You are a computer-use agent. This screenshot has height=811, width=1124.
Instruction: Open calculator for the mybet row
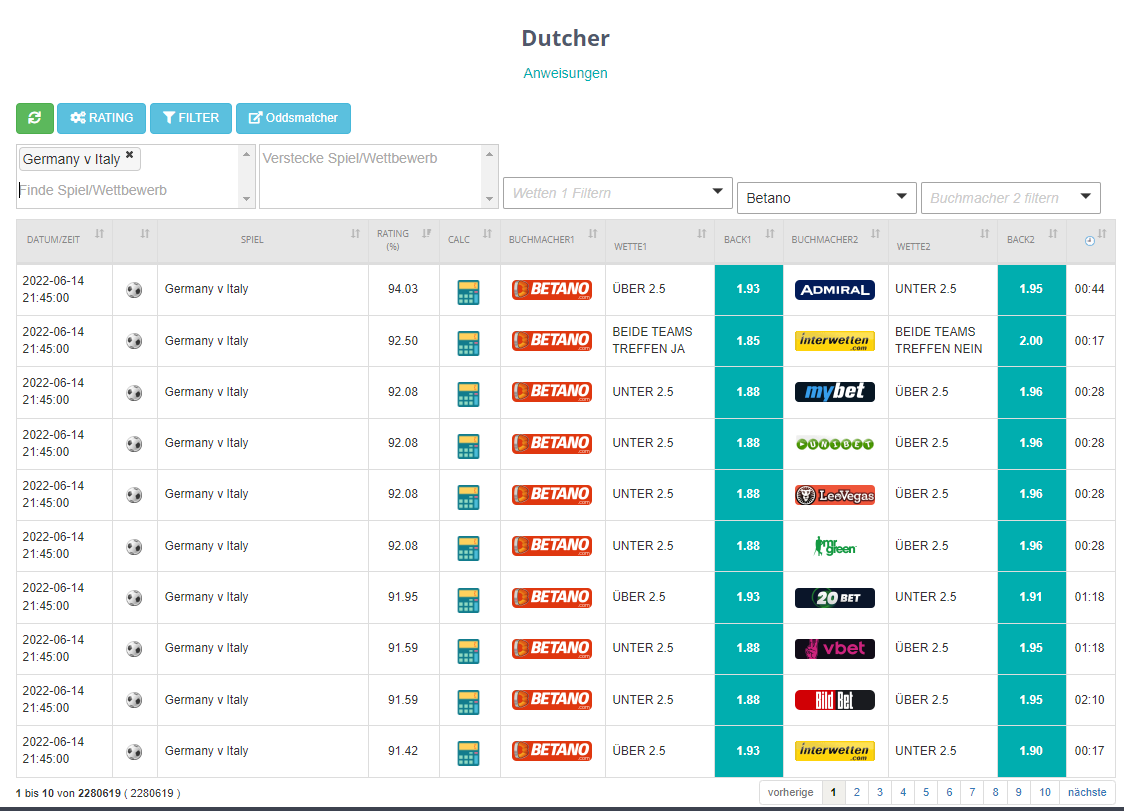tap(468, 394)
